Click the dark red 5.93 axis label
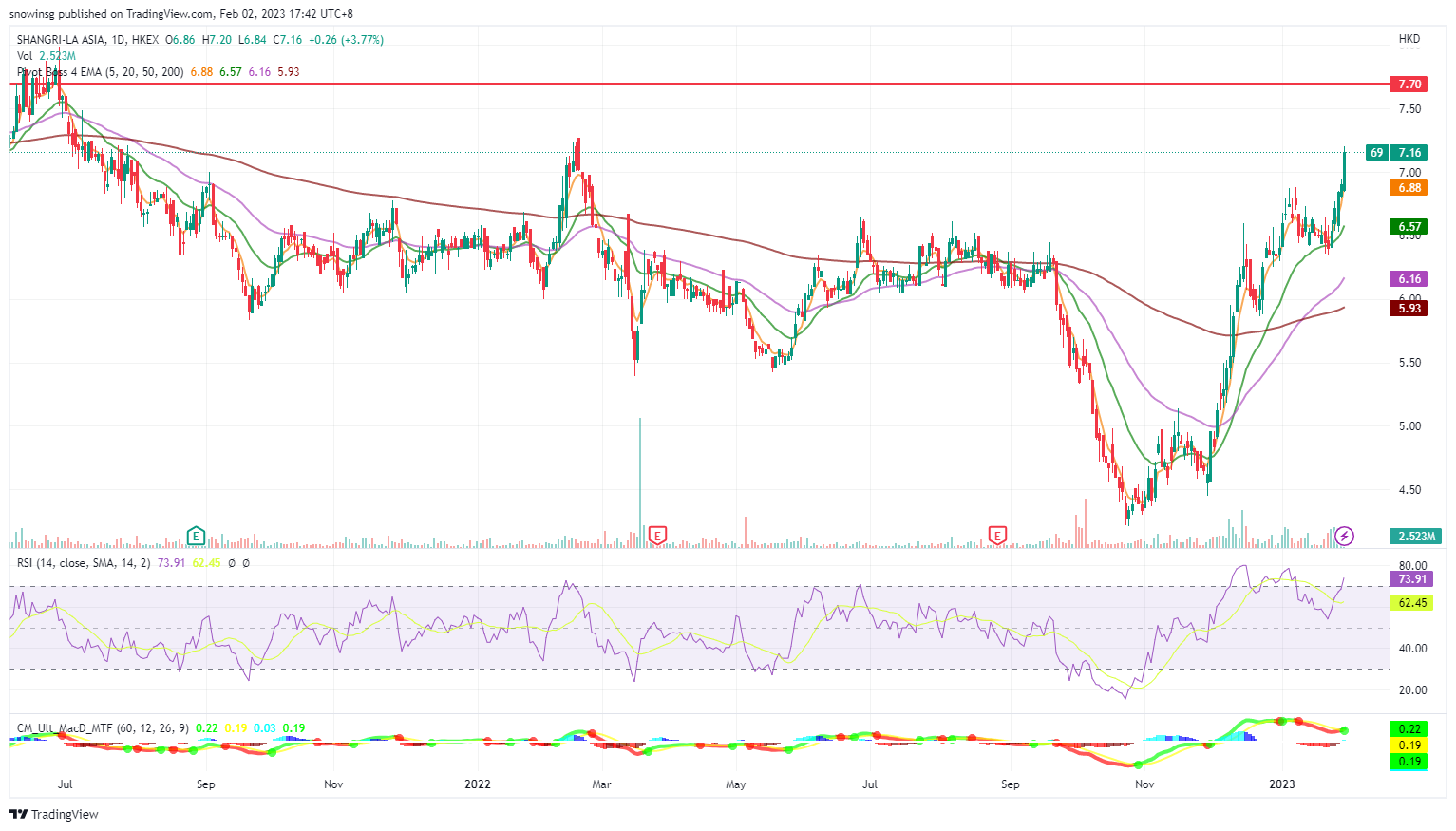This screenshot has height=831, width=1456. 1409,308
